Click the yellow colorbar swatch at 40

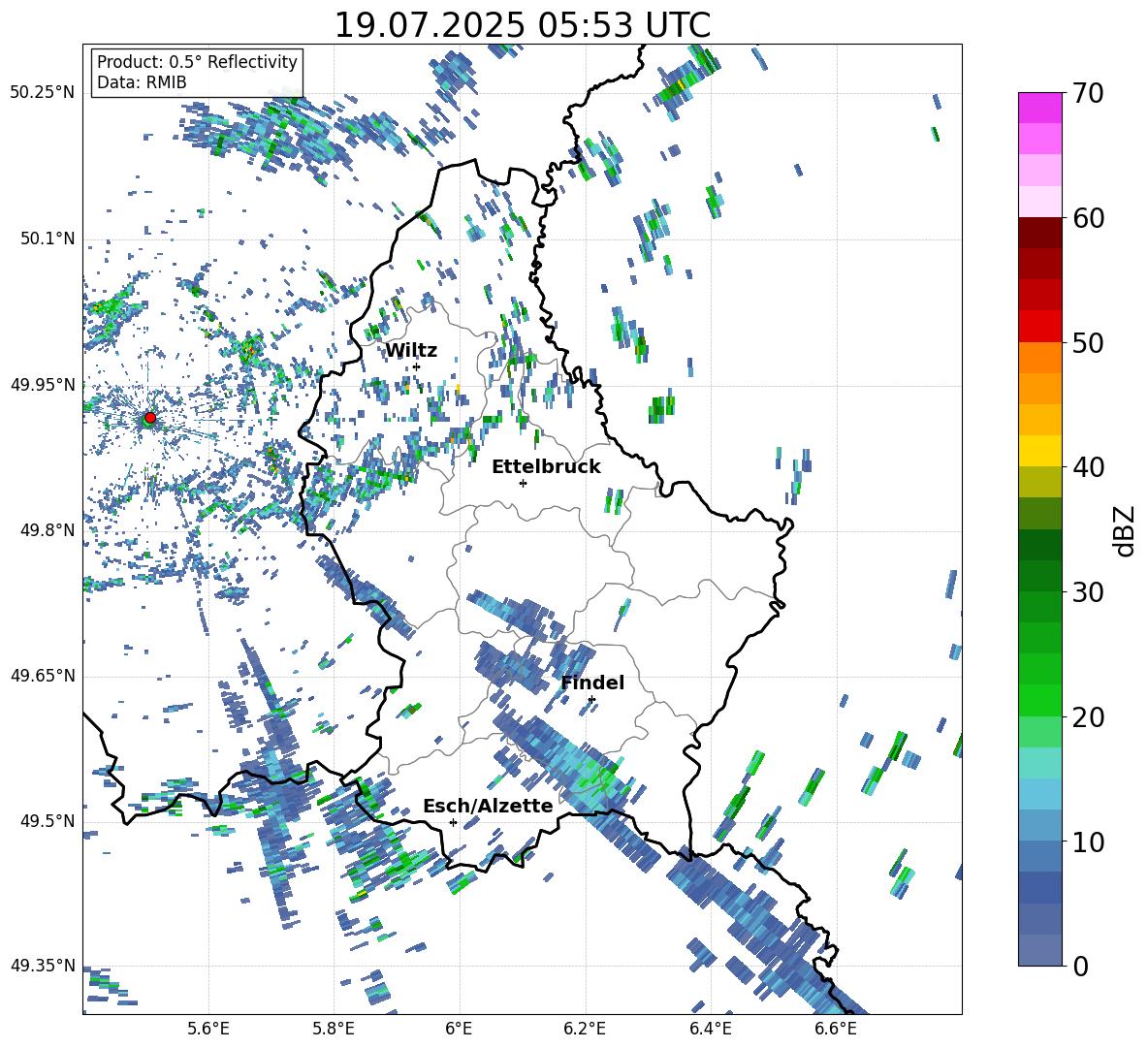[x=1039, y=451]
